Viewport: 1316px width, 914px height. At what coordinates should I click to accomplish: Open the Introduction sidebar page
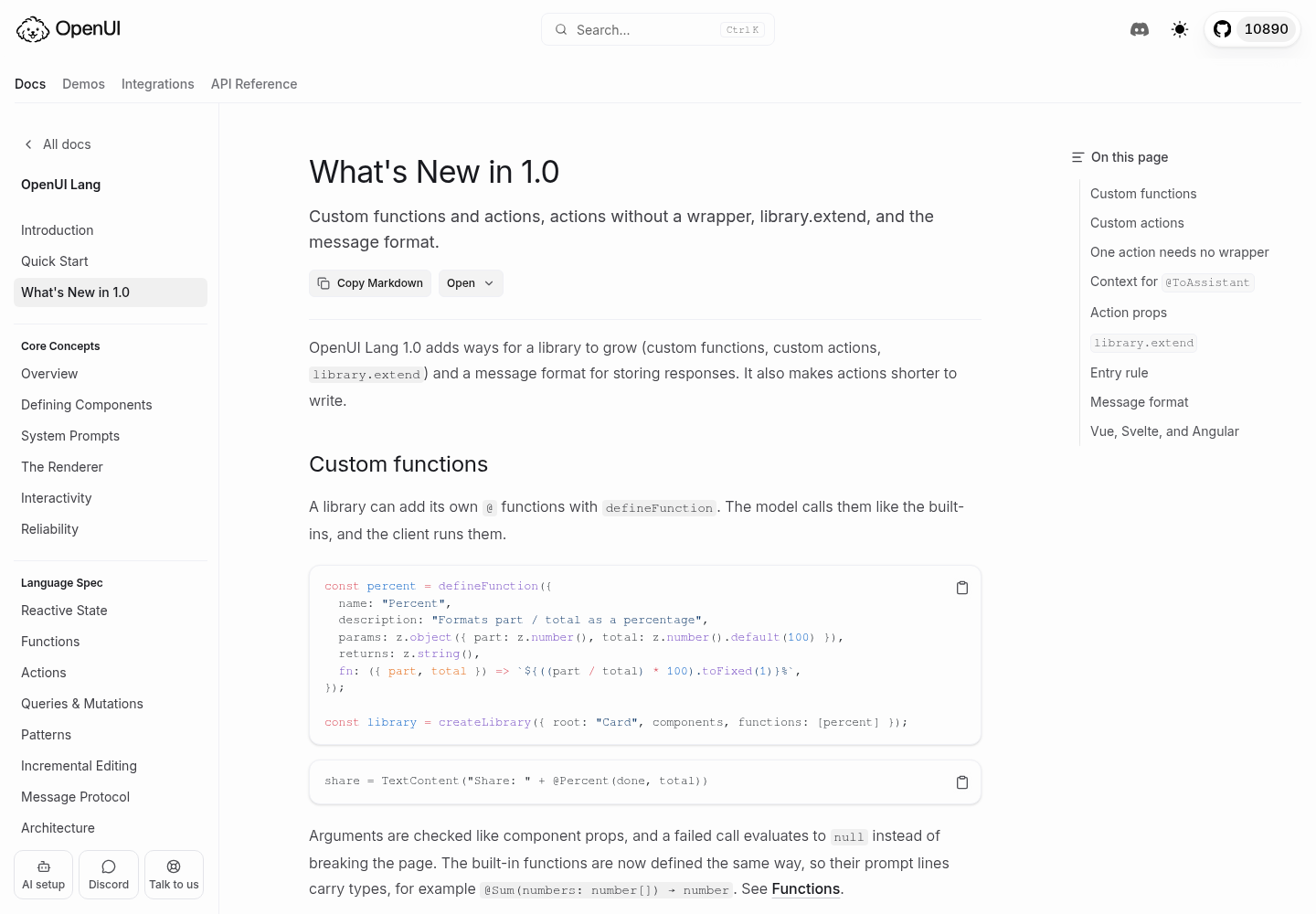[x=111, y=230]
